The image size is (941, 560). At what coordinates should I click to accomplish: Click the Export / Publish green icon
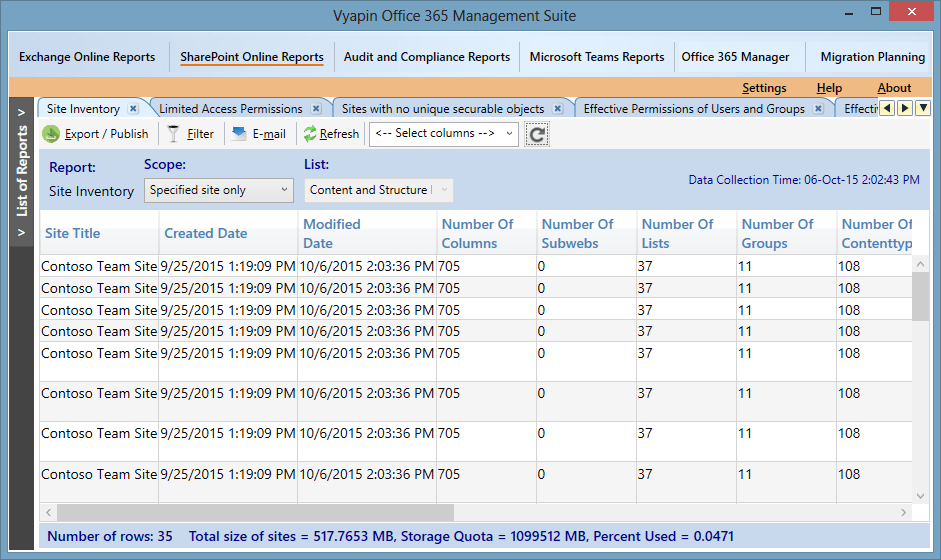click(x=51, y=134)
